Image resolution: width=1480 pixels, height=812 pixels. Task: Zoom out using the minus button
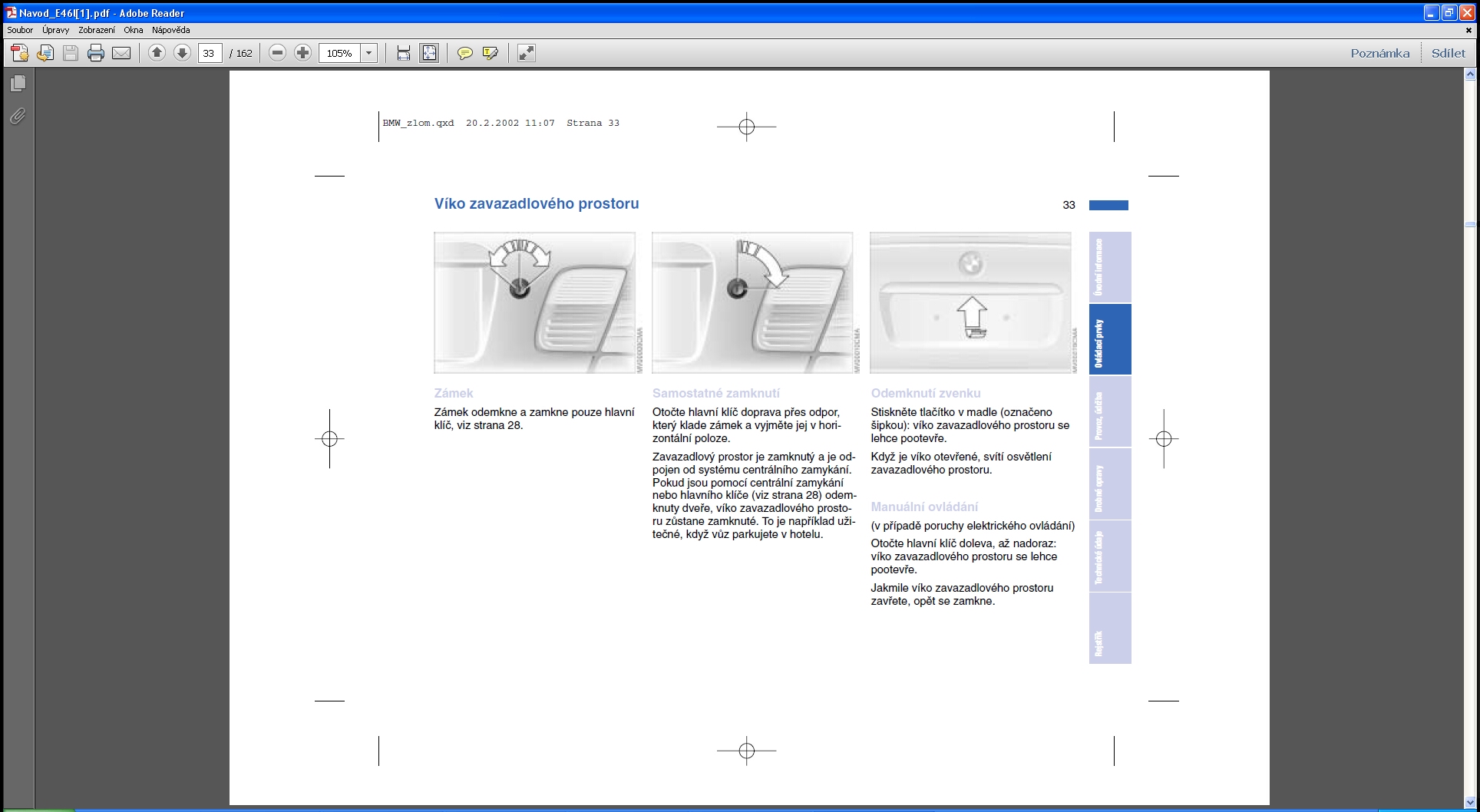click(x=278, y=53)
